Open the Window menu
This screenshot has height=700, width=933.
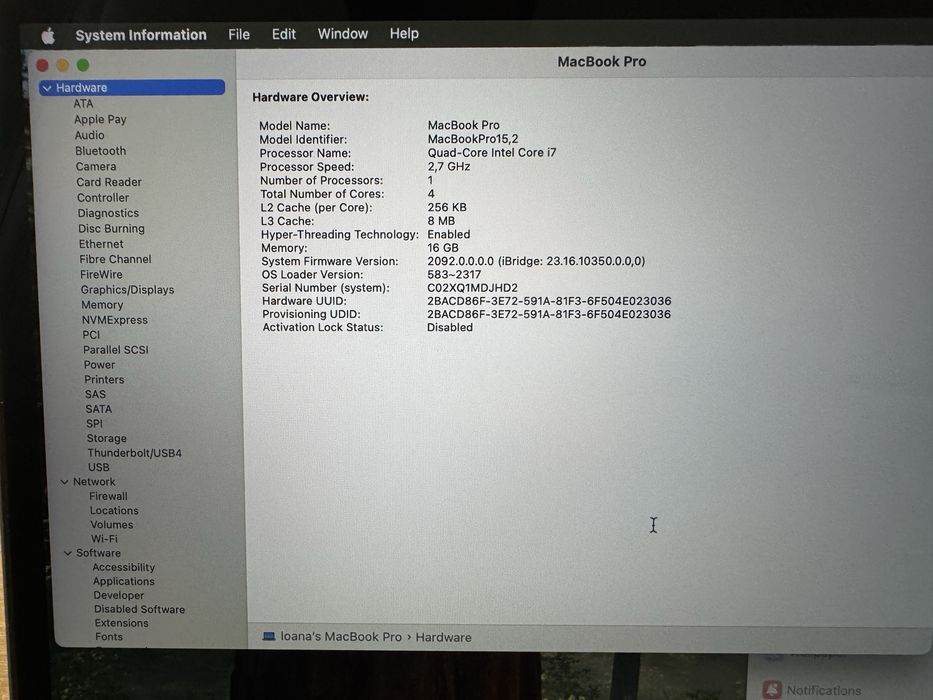(343, 34)
